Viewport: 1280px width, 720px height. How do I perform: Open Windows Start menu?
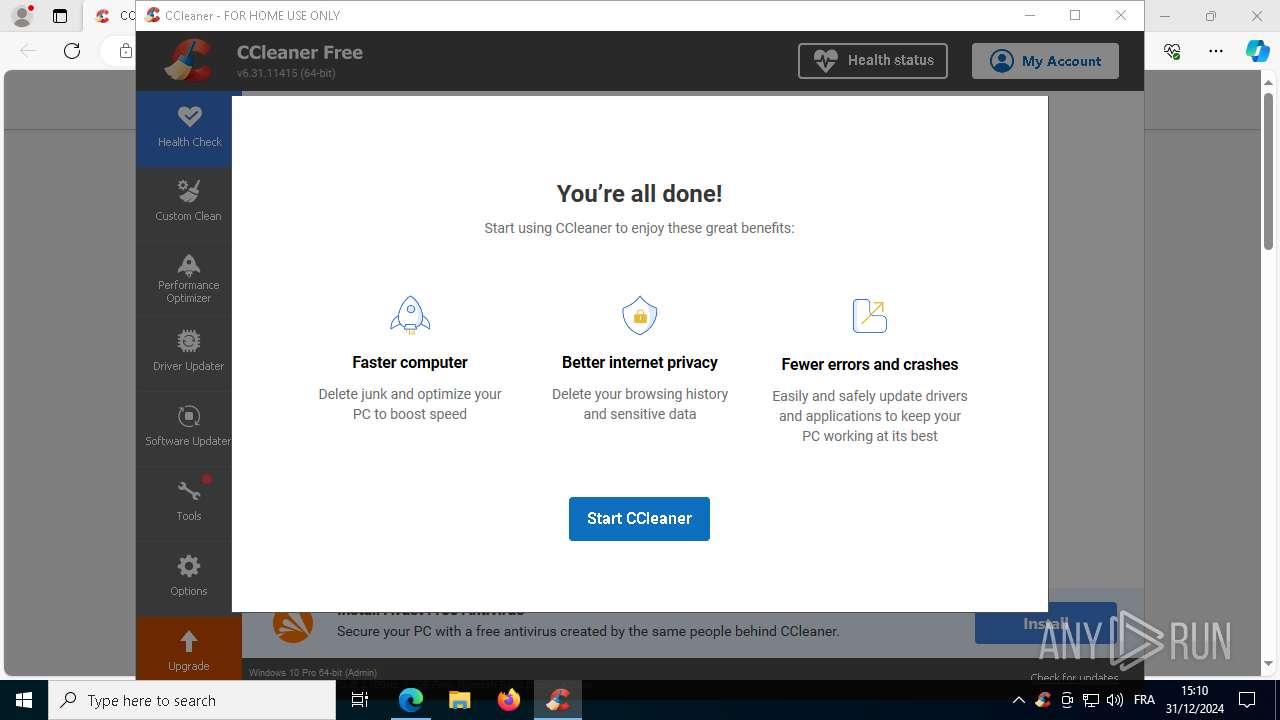coord(24,700)
